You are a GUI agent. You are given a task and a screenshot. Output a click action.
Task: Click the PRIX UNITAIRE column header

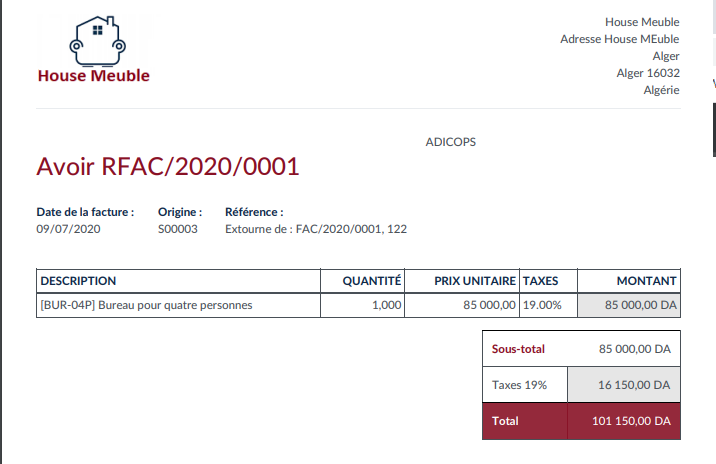point(475,281)
